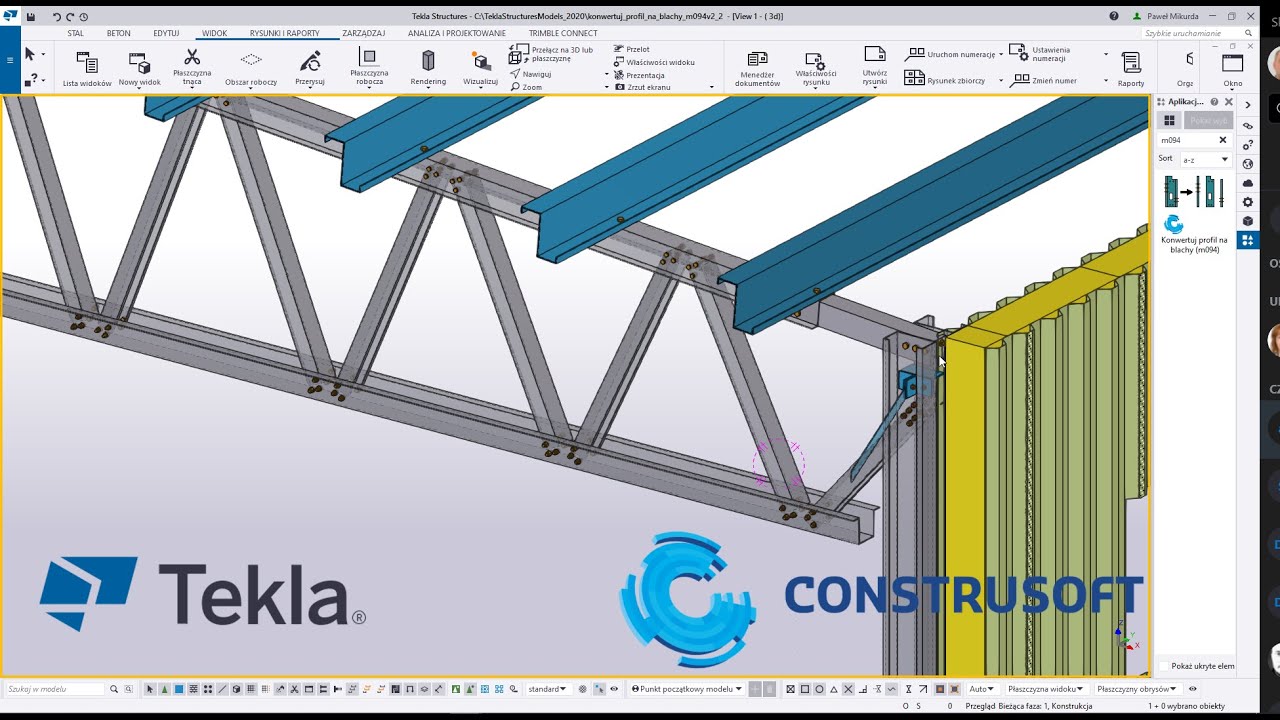The height and width of the screenshot is (720, 1280).
Task: Select Płaszczyzna tnąca clip plane tool
Action: (192, 67)
